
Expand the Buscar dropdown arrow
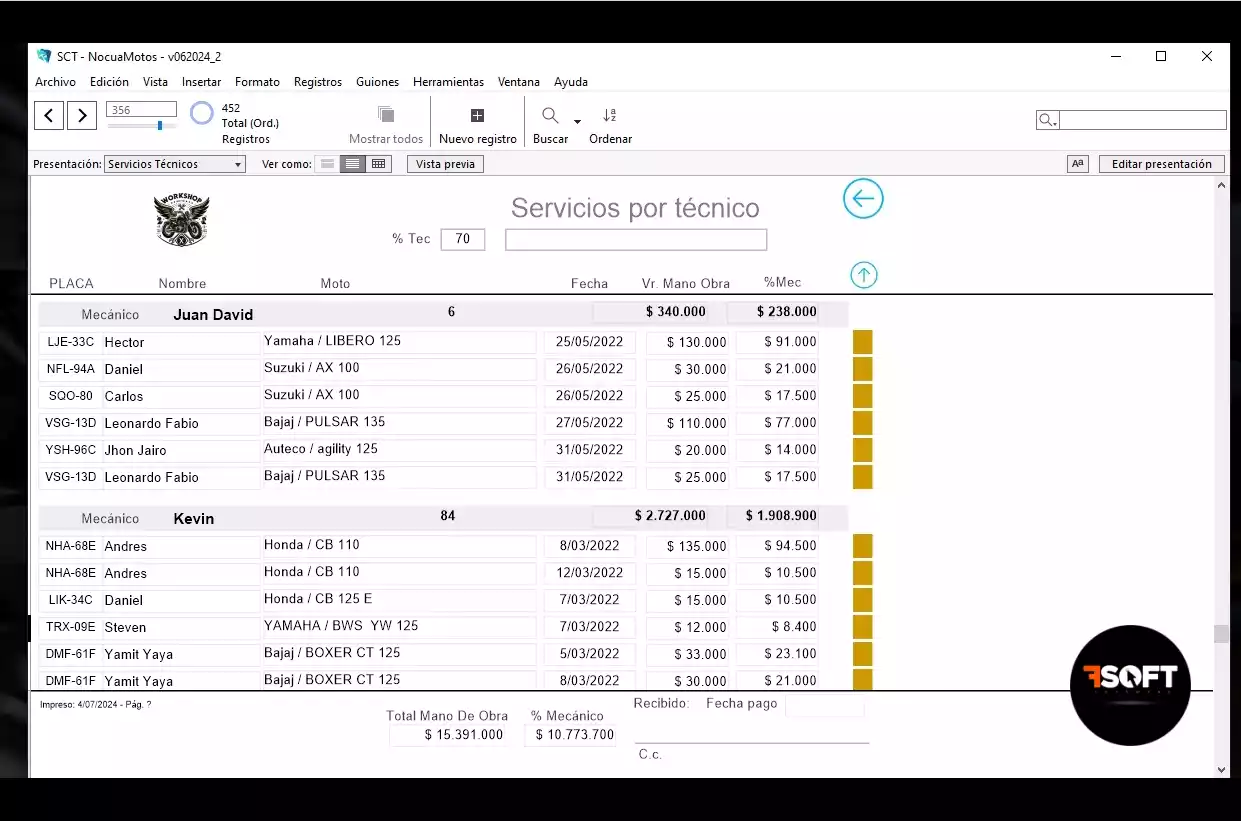[x=577, y=122]
